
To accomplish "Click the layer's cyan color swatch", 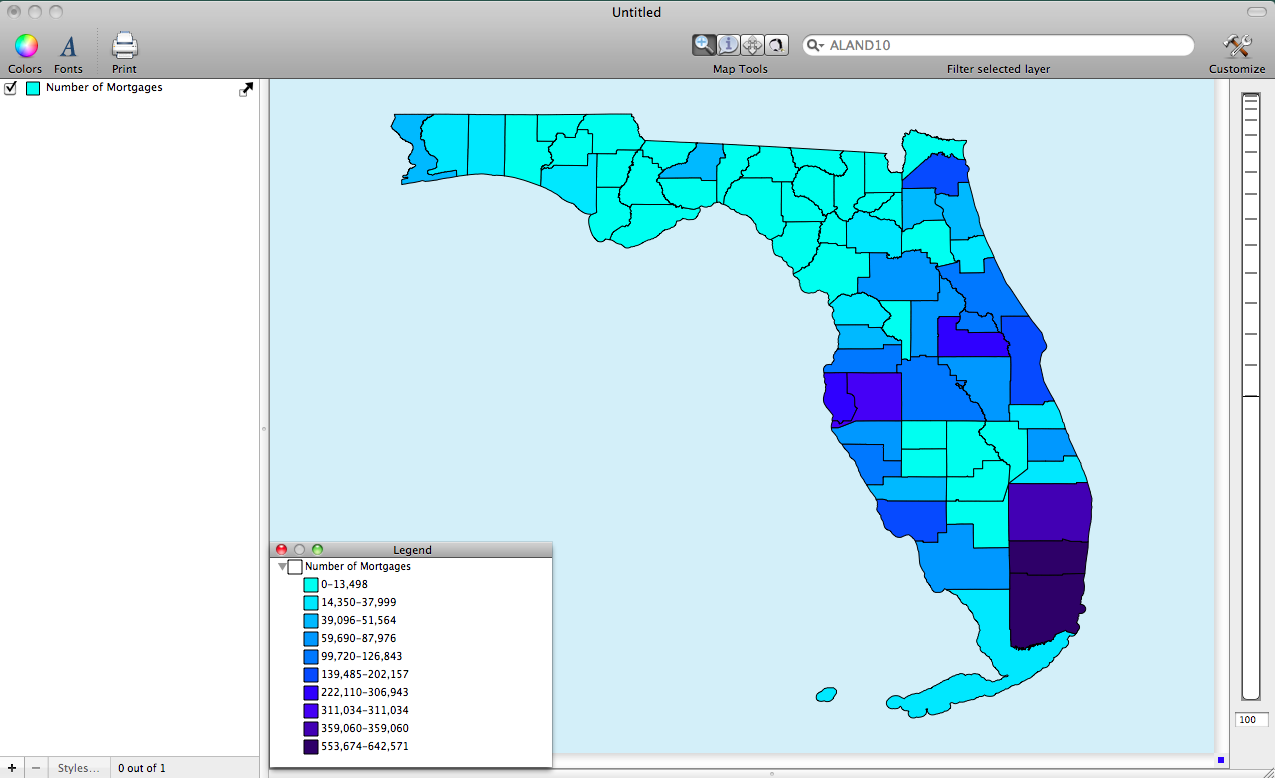I will [x=33, y=88].
